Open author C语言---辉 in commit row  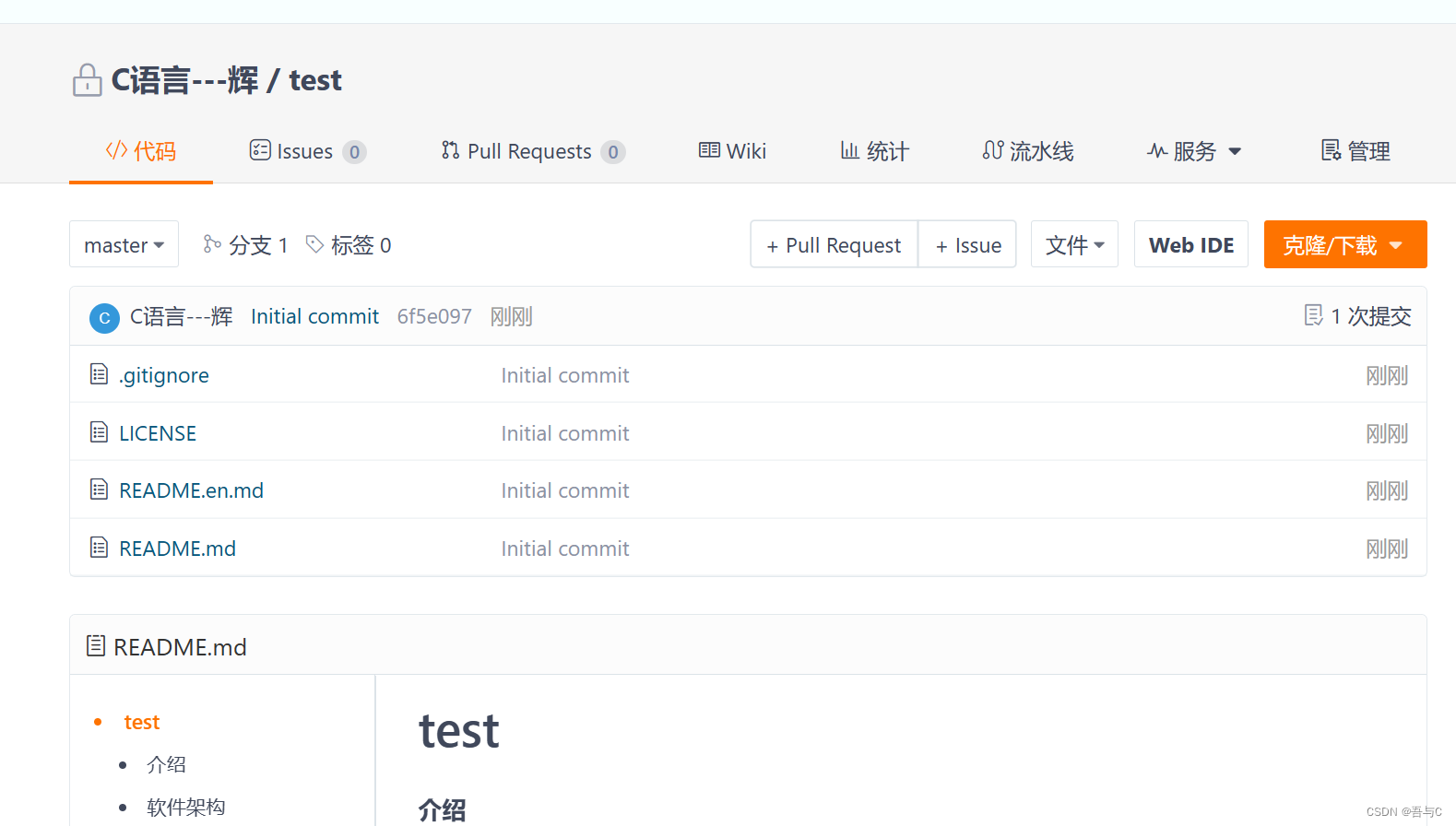[x=181, y=317]
